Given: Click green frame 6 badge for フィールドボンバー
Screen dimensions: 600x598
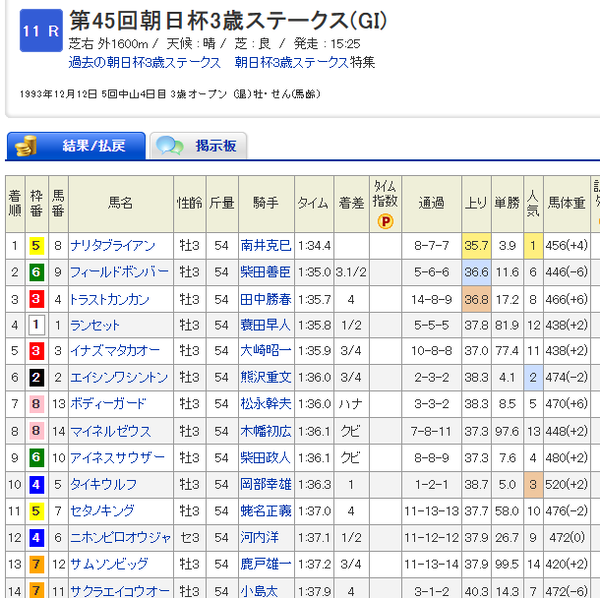Looking at the screenshot, I should (36, 272).
